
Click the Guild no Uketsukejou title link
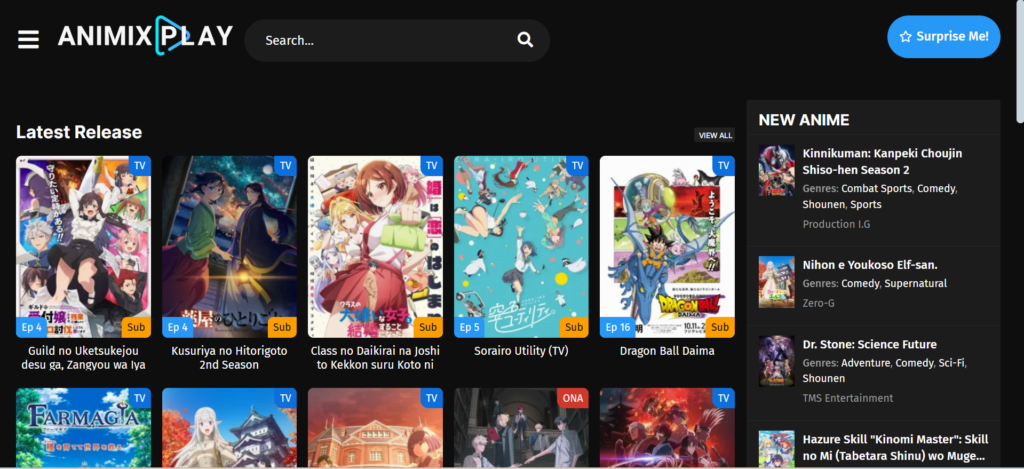[x=84, y=358]
